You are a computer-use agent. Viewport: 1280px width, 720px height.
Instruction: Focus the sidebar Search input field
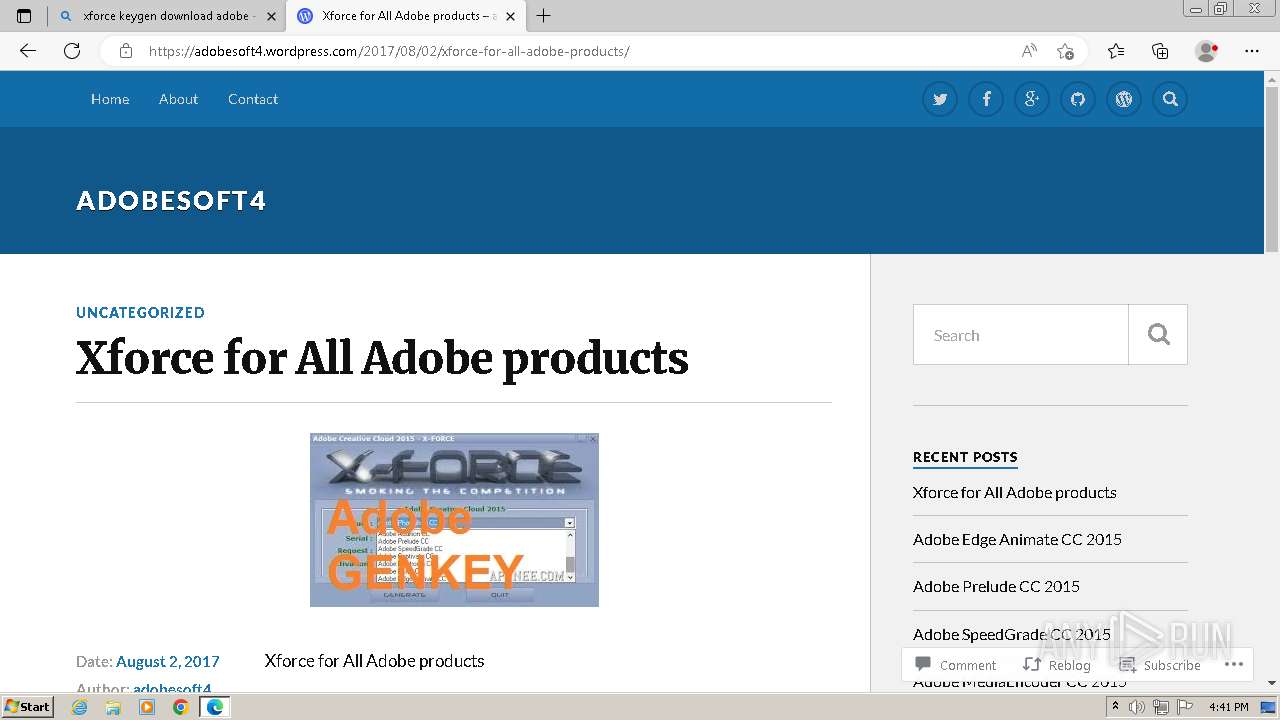pos(1021,335)
